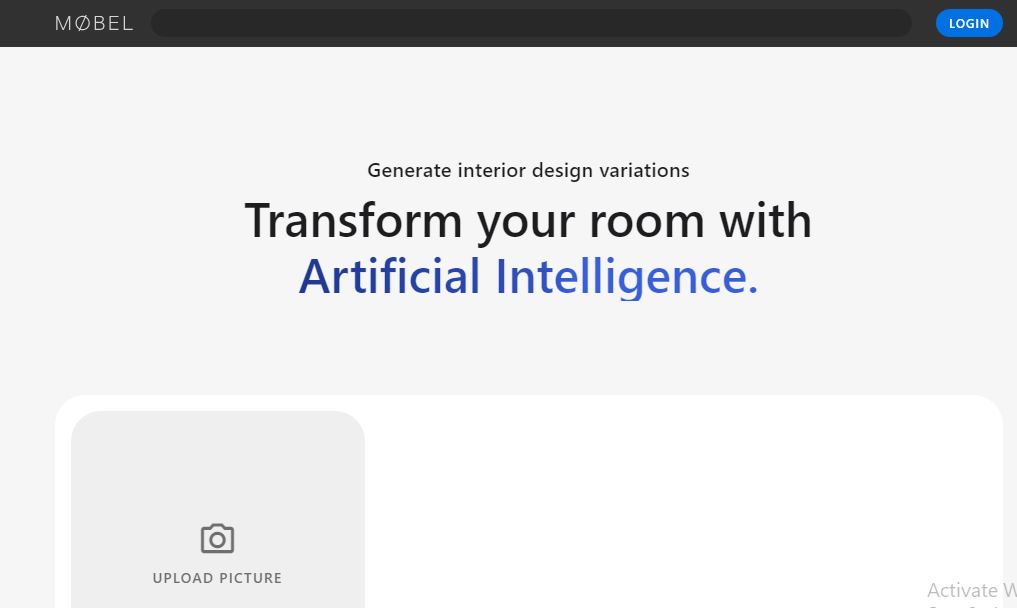Viewport: 1017px width, 608px height.
Task: Focus the dark bar in the header
Action: [x=530, y=23]
